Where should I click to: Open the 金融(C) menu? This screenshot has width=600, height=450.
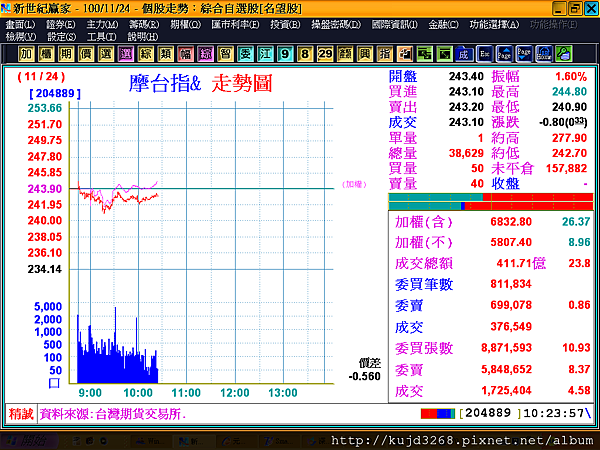(443, 25)
